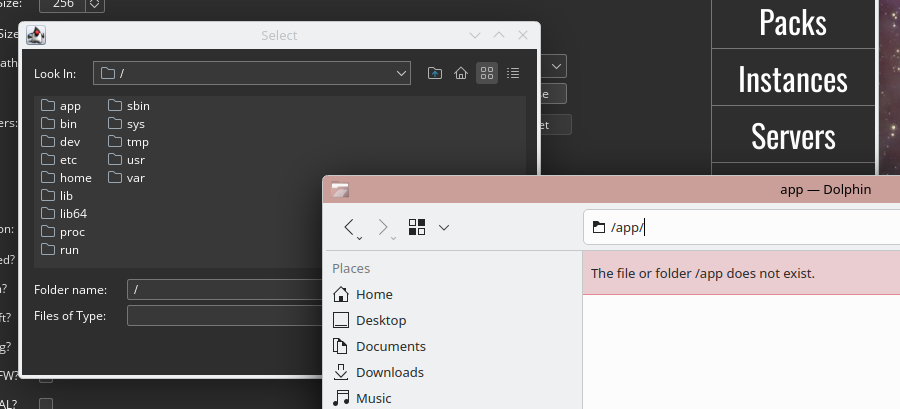
Task: Click the Places heading in Dolphin sidebar
Action: pos(351,268)
